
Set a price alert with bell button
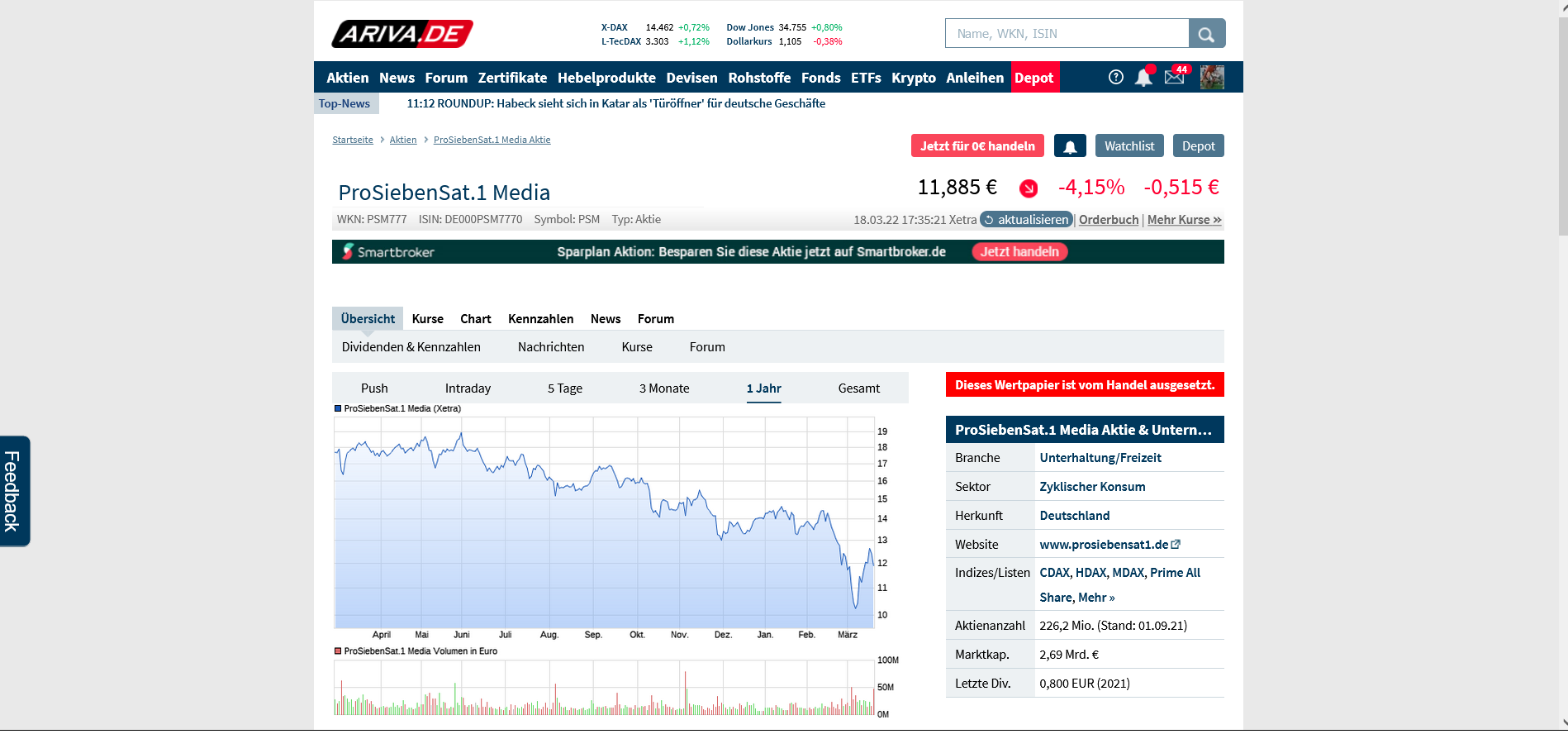pyautogui.click(x=1070, y=145)
